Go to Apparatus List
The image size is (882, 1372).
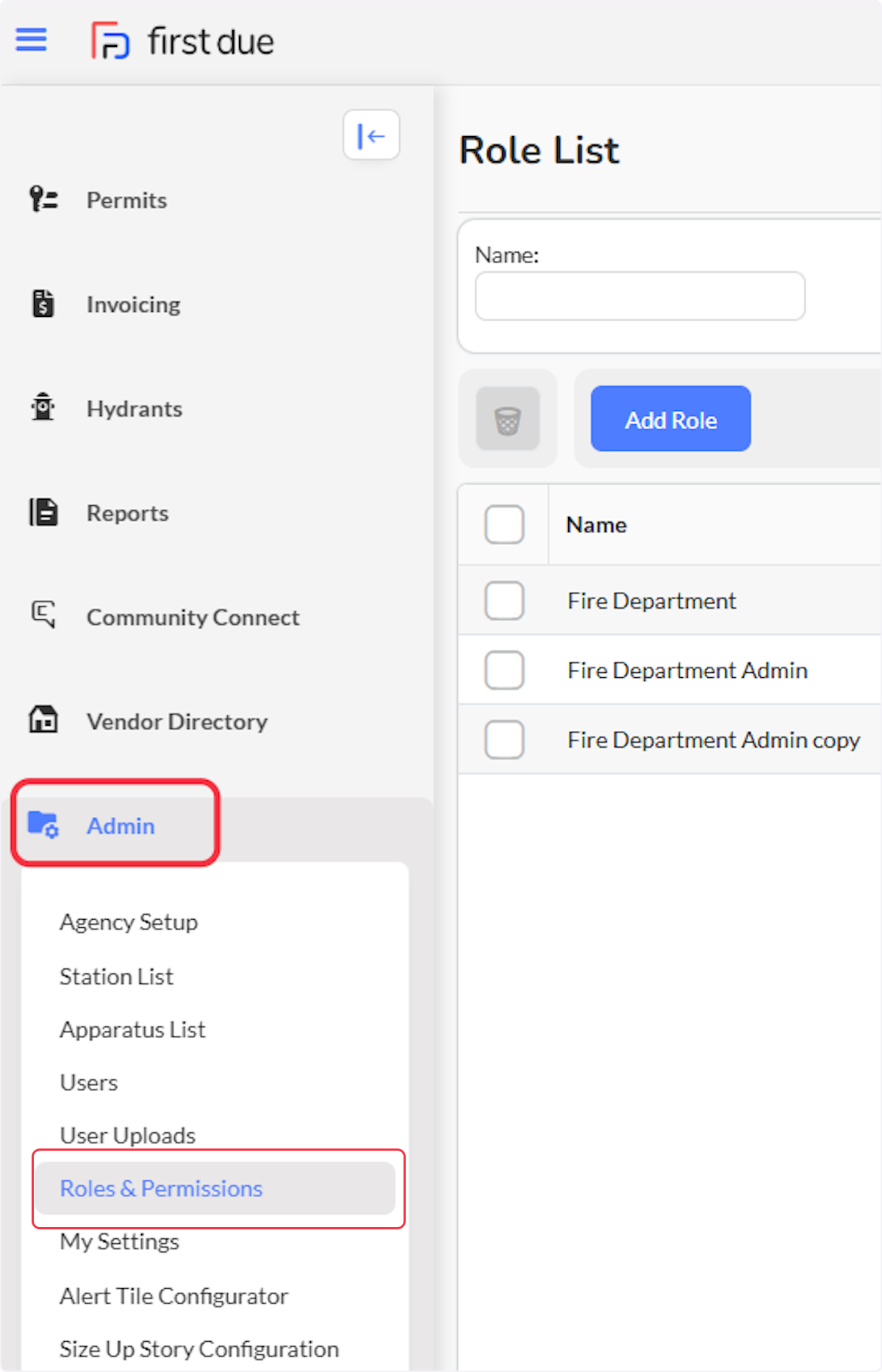132,1029
